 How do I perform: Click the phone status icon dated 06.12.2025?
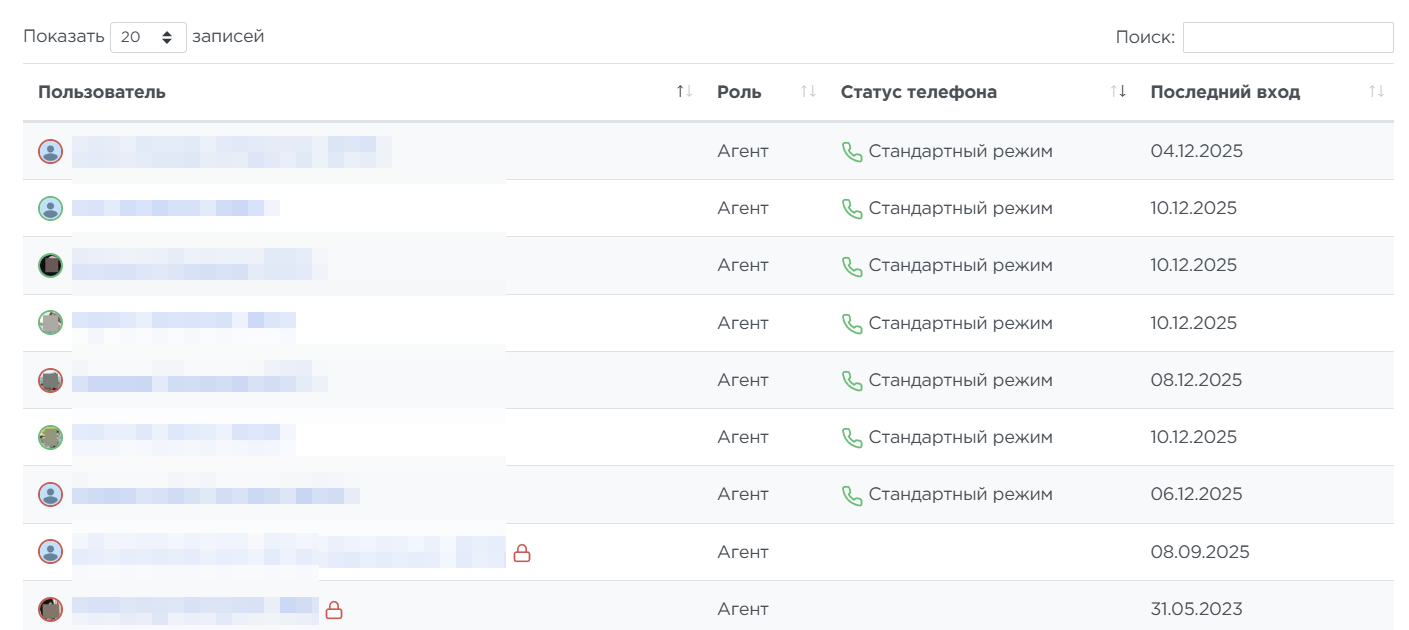[x=852, y=495]
